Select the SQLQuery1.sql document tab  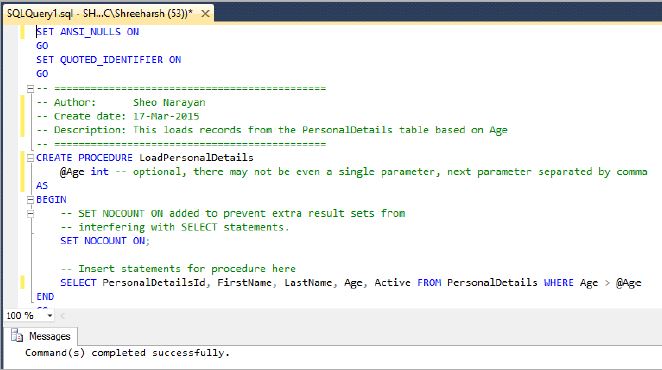(x=100, y=14)
